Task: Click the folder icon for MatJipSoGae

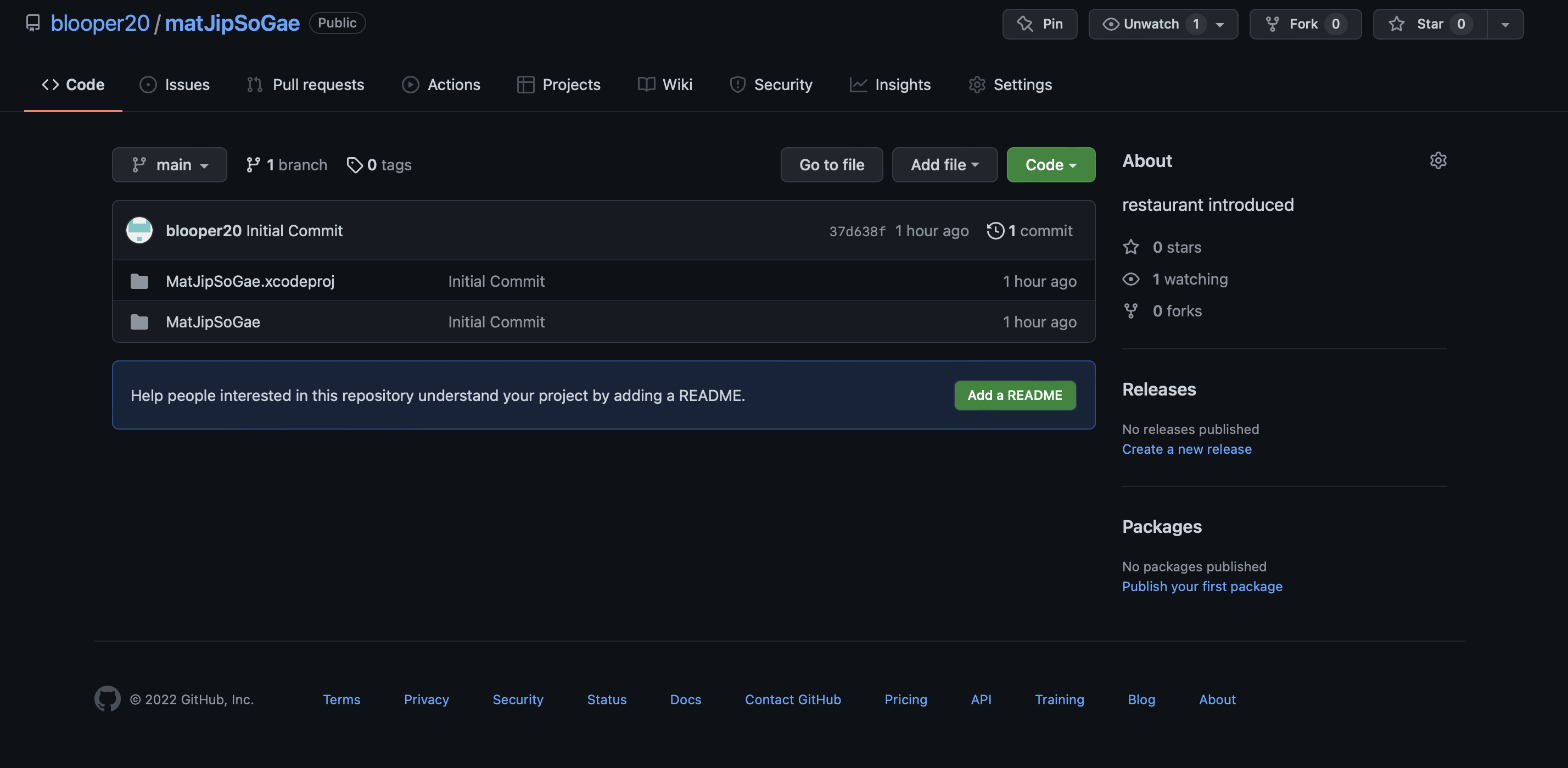Action: [x=139, y=321]
